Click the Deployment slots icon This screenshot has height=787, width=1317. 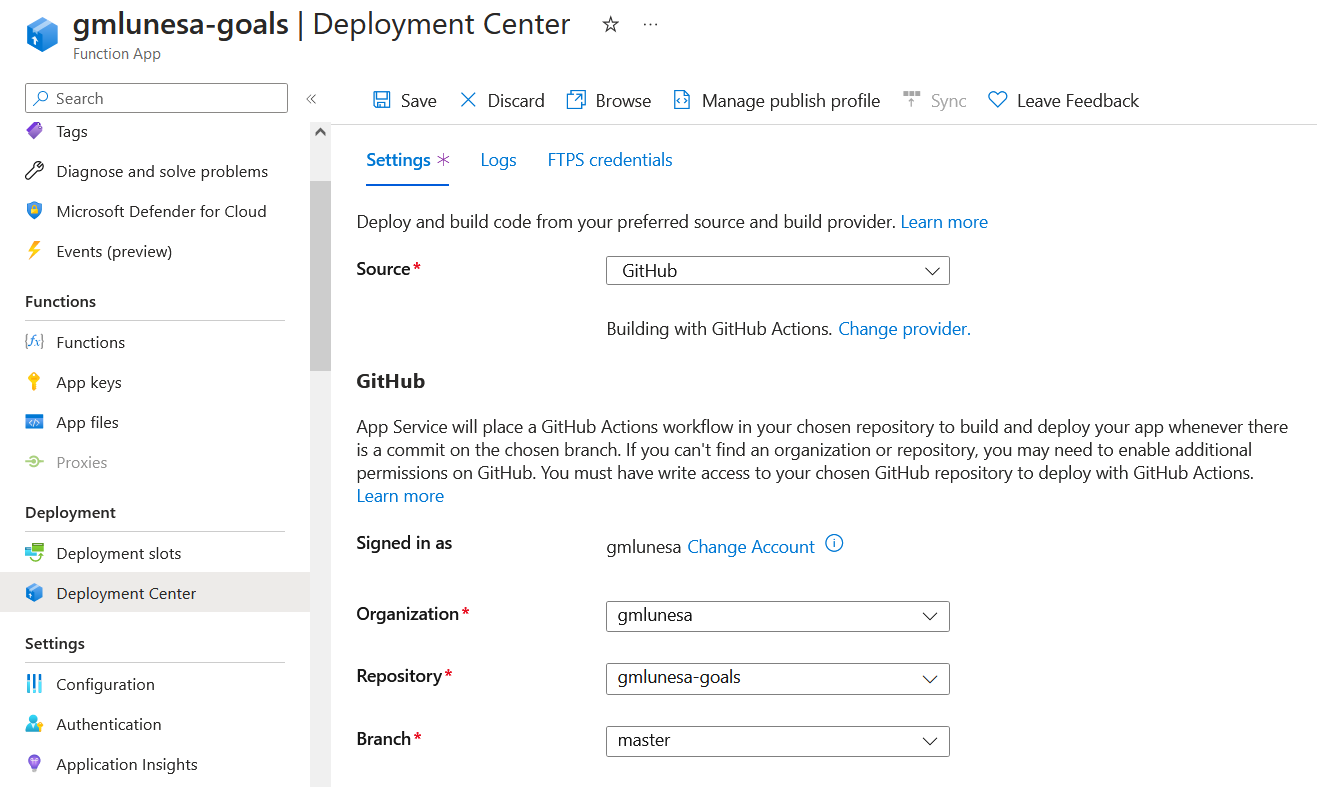point(35,553)
